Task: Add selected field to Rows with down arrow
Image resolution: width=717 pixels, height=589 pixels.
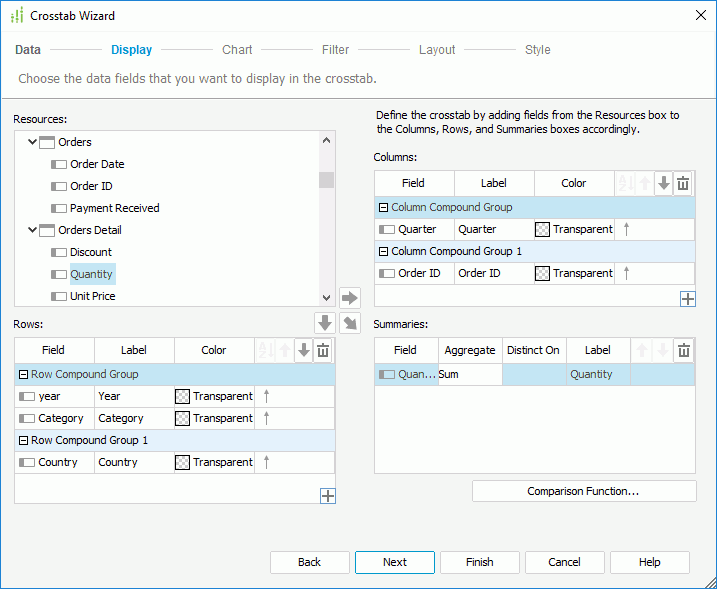Action: click(x=325, y=323)
